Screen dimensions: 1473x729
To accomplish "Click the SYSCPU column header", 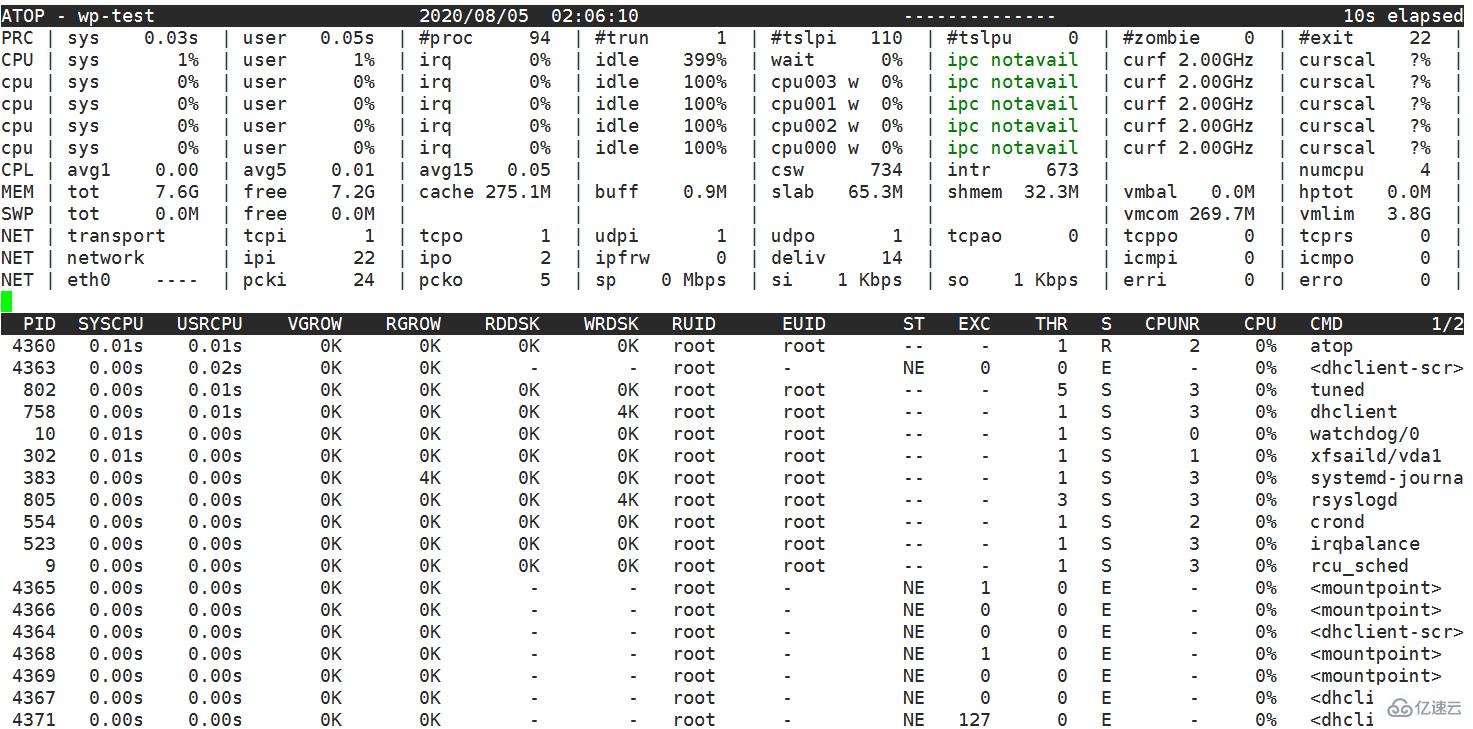I will (111, 324).
